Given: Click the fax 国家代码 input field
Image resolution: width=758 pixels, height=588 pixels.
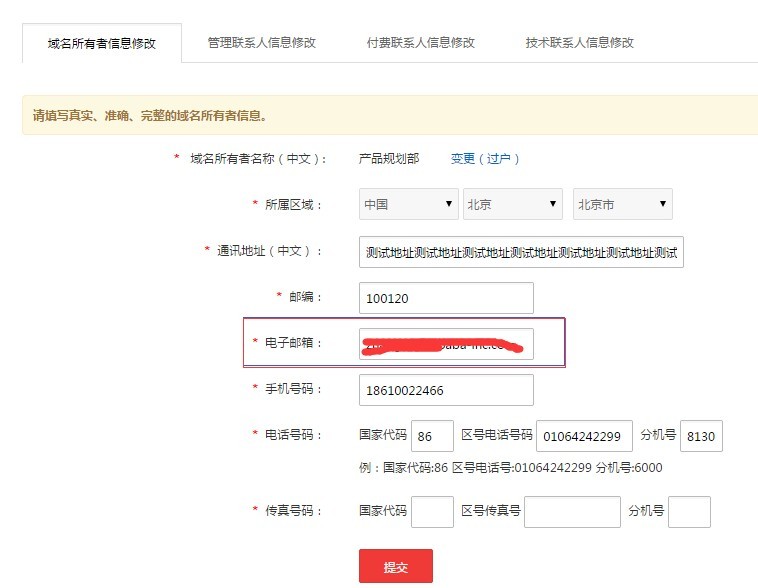Looking at the screenshot, I should [432, 511].
